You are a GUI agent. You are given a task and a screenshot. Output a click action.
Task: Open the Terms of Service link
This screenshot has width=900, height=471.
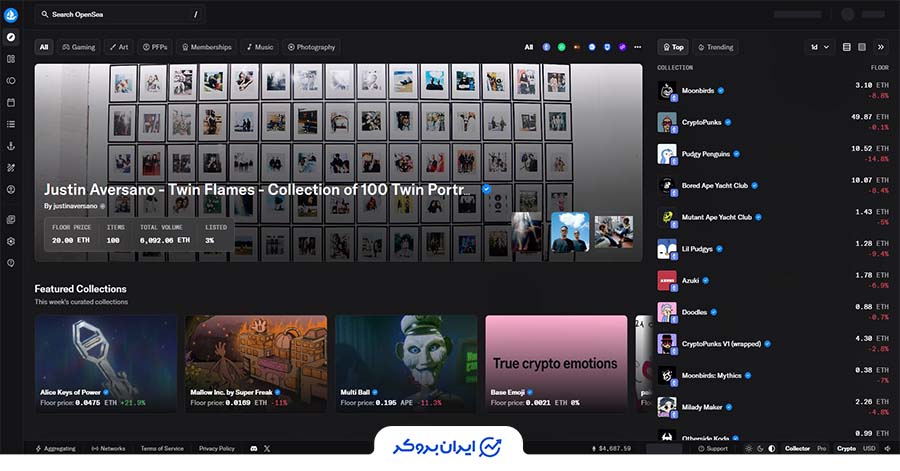162,449
